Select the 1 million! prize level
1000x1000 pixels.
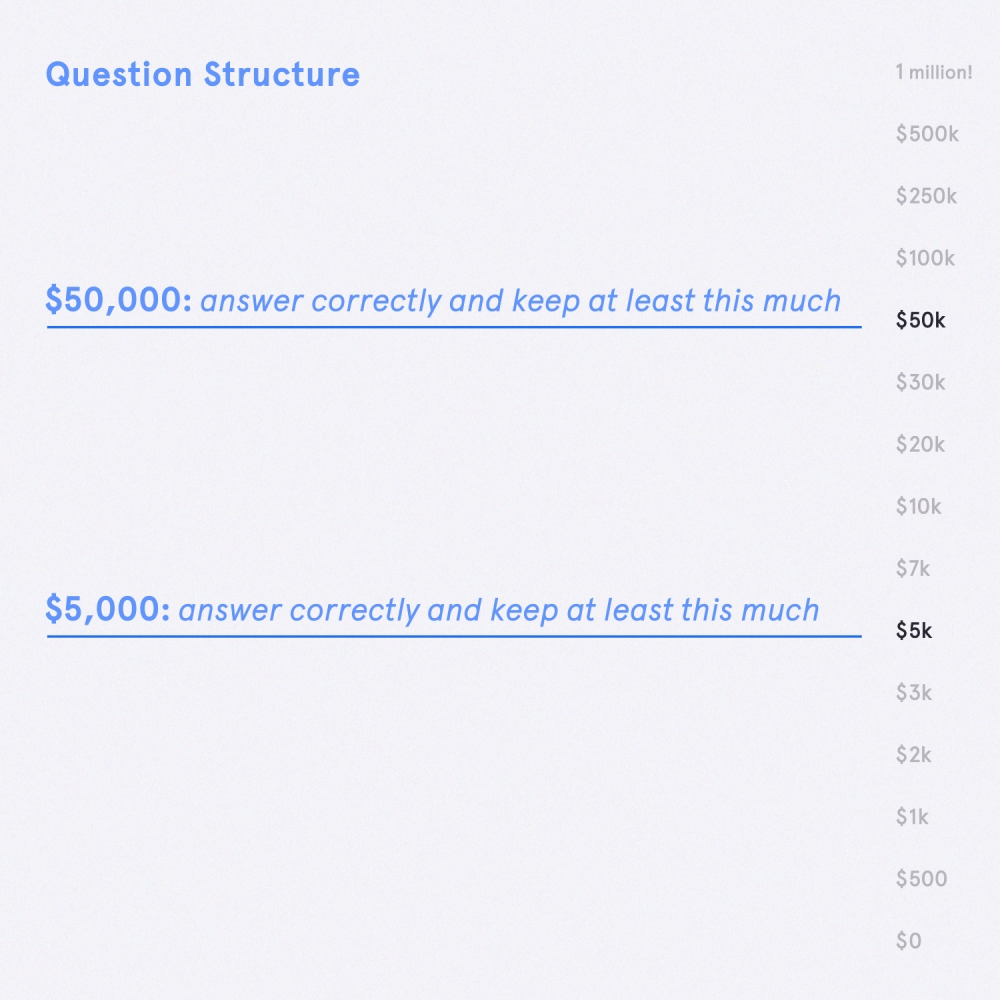pyautogui.click(x=934, y=72)
